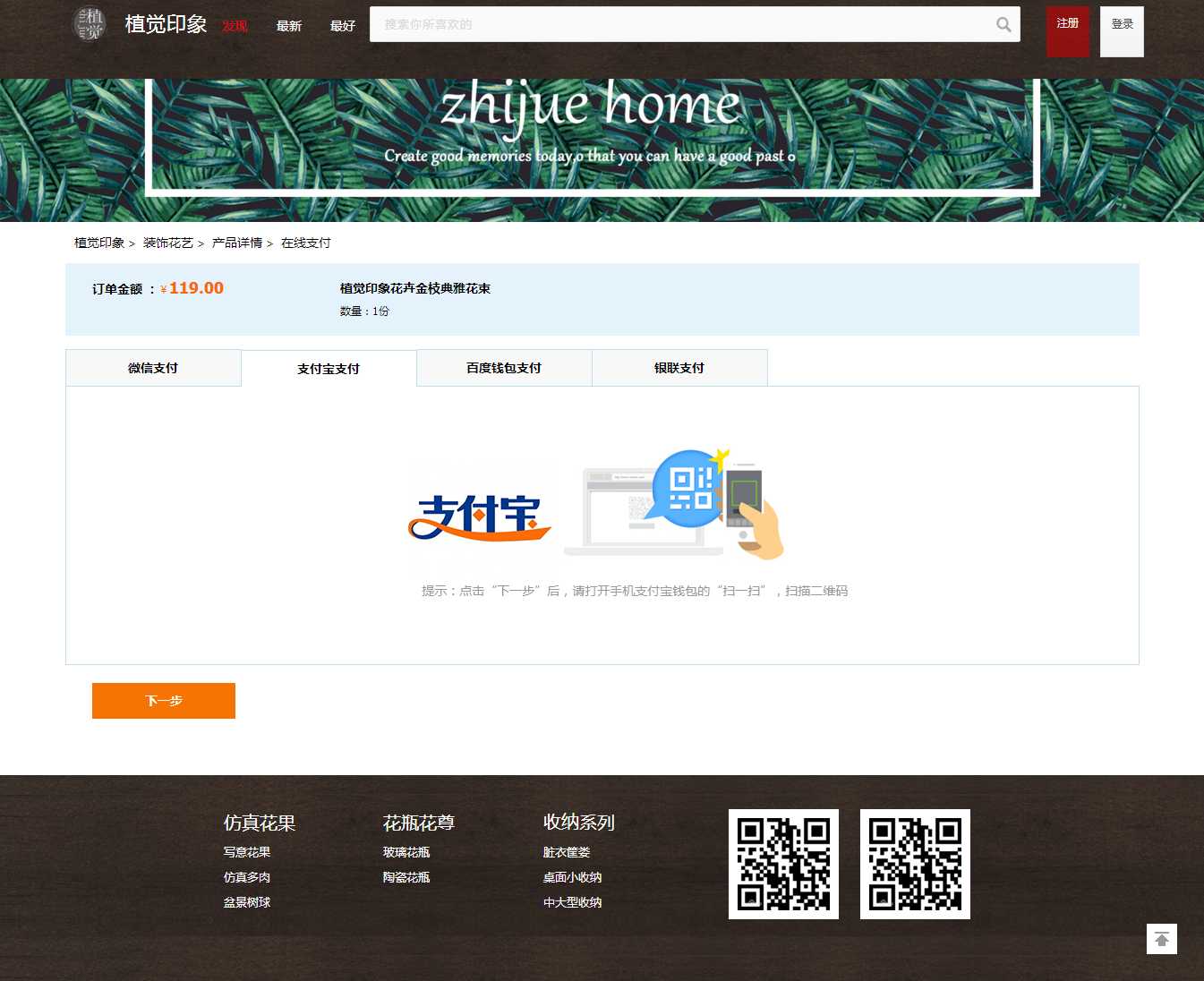Click the 植觉 round logo icon
This screenshot has height=981, width=1204.
pyautogui.click(x=89, y=24)
